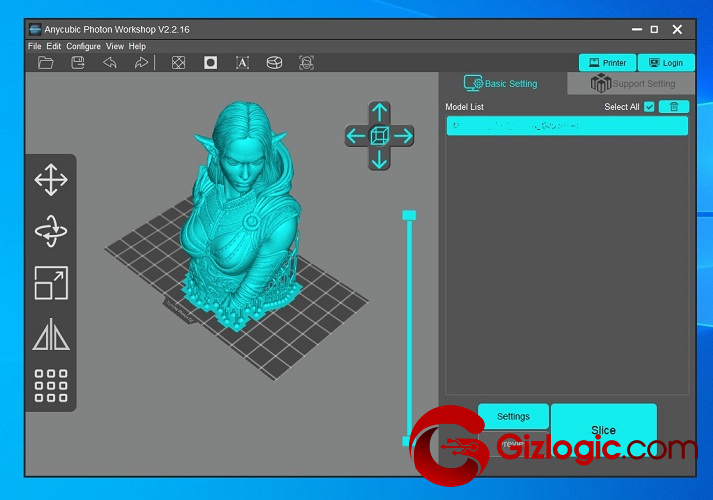Save project with the floppy disk icon
The image size is (713, 500).
click(x=78, y=63)
